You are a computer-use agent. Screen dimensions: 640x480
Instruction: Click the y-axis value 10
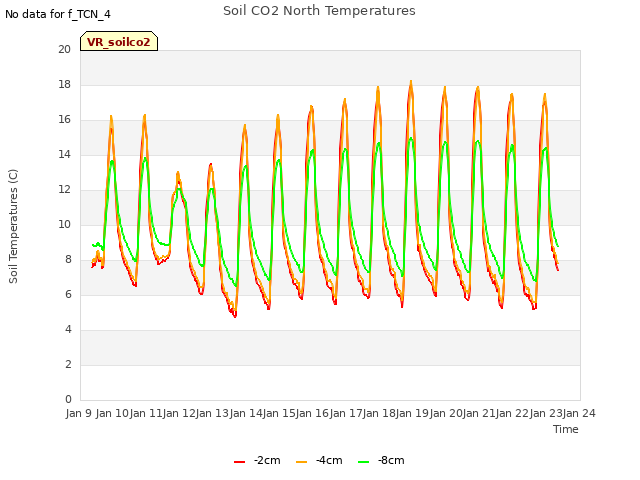pyautogui.click(x=64, y=224)
